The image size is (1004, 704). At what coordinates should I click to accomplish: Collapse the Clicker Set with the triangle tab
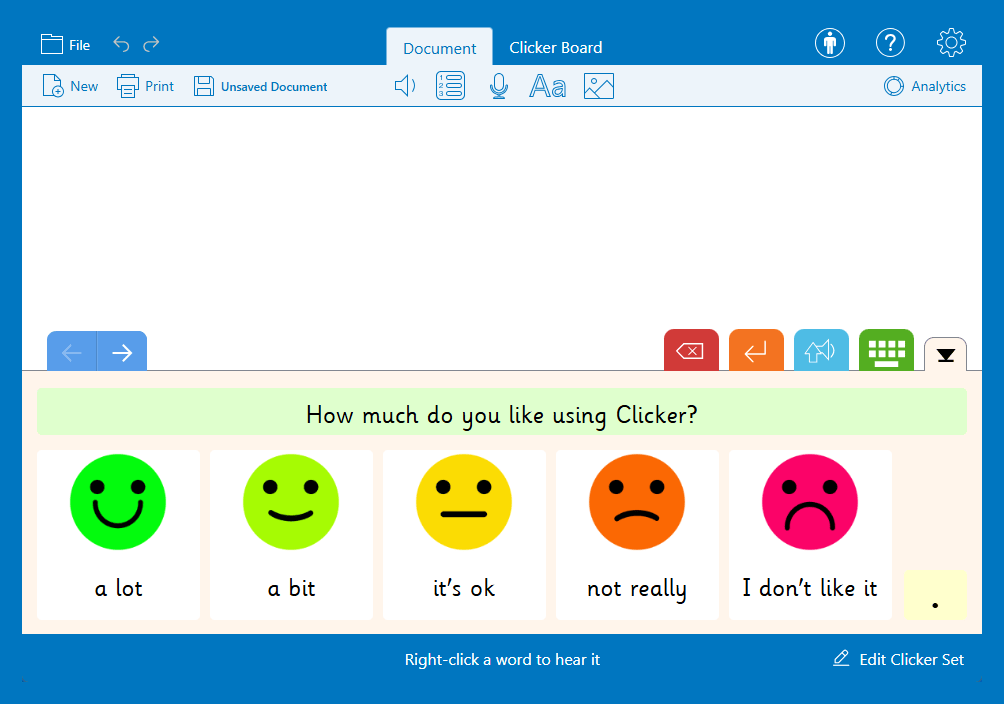coord(946,354)
